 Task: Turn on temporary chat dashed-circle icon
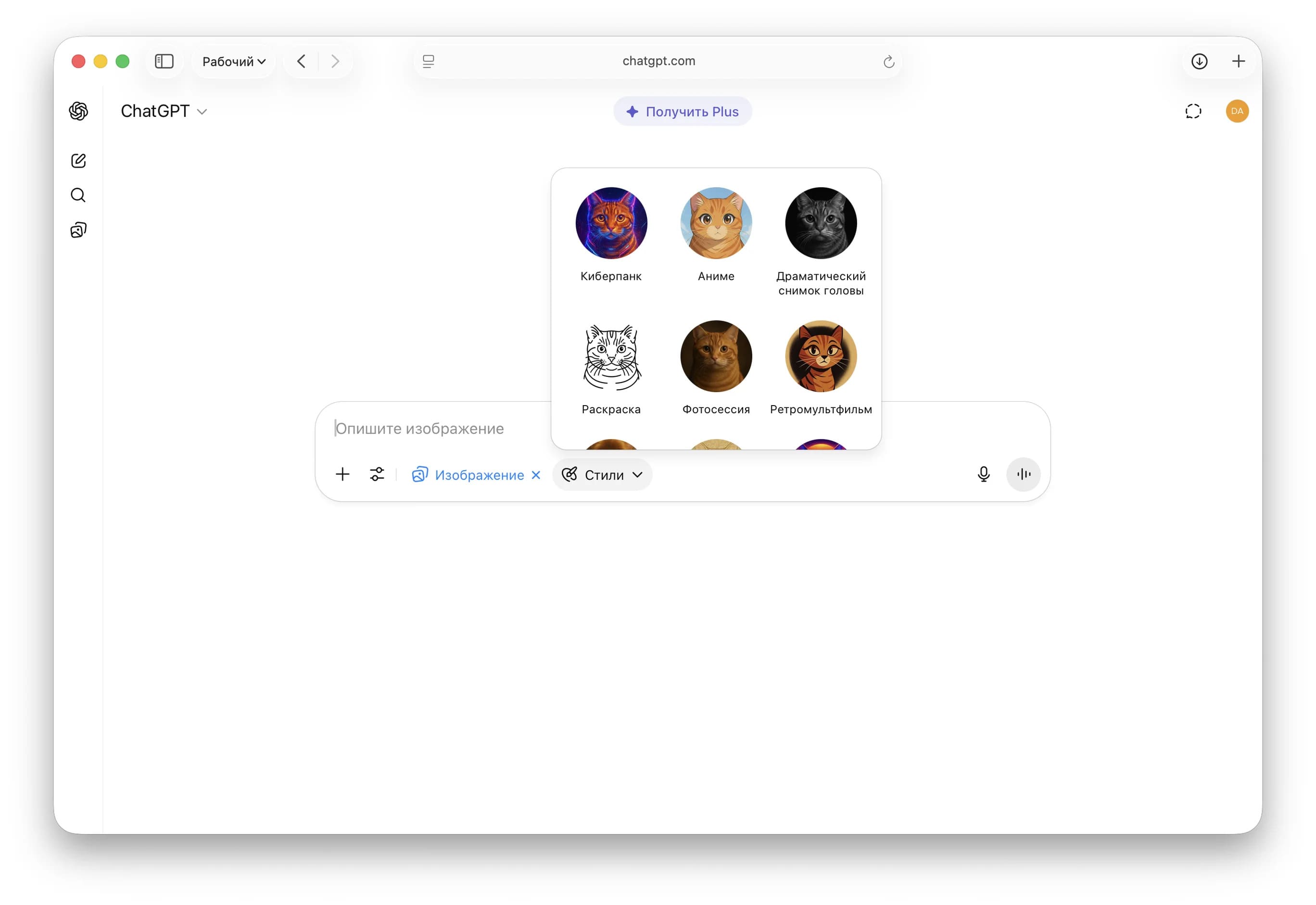click(x=1193, y=111)
